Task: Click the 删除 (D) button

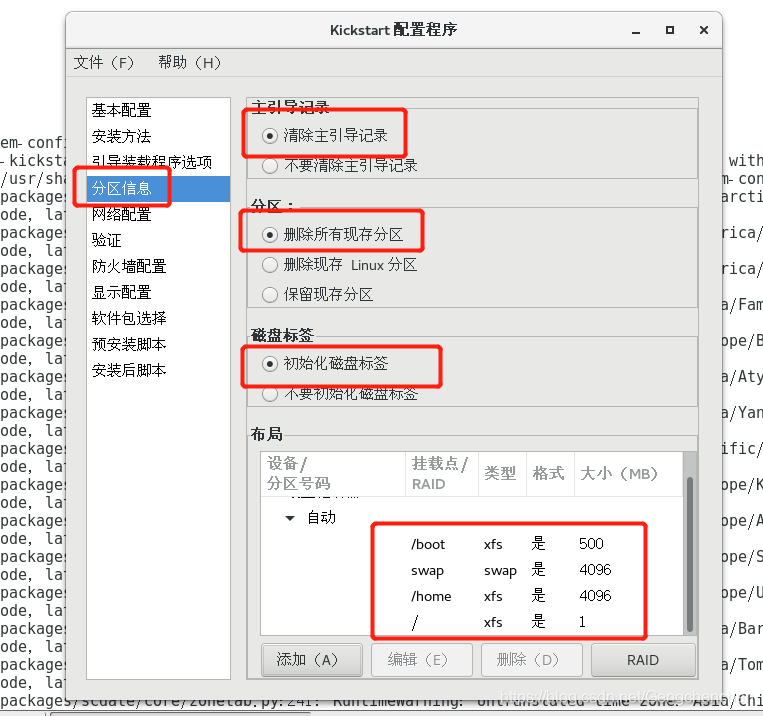Action: click(532, 660)
